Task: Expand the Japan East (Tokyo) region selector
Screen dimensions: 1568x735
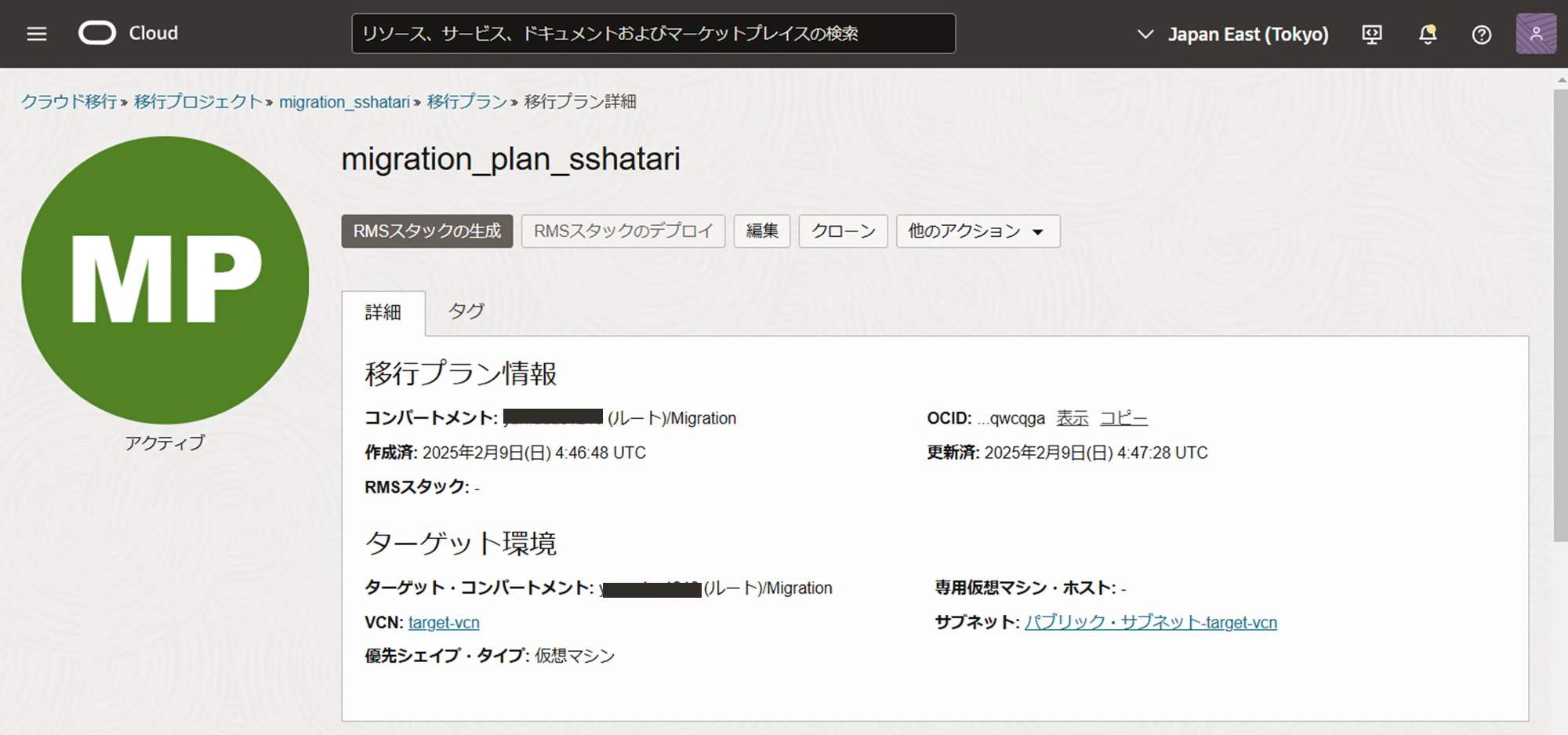Action: tap(1232, 35)
